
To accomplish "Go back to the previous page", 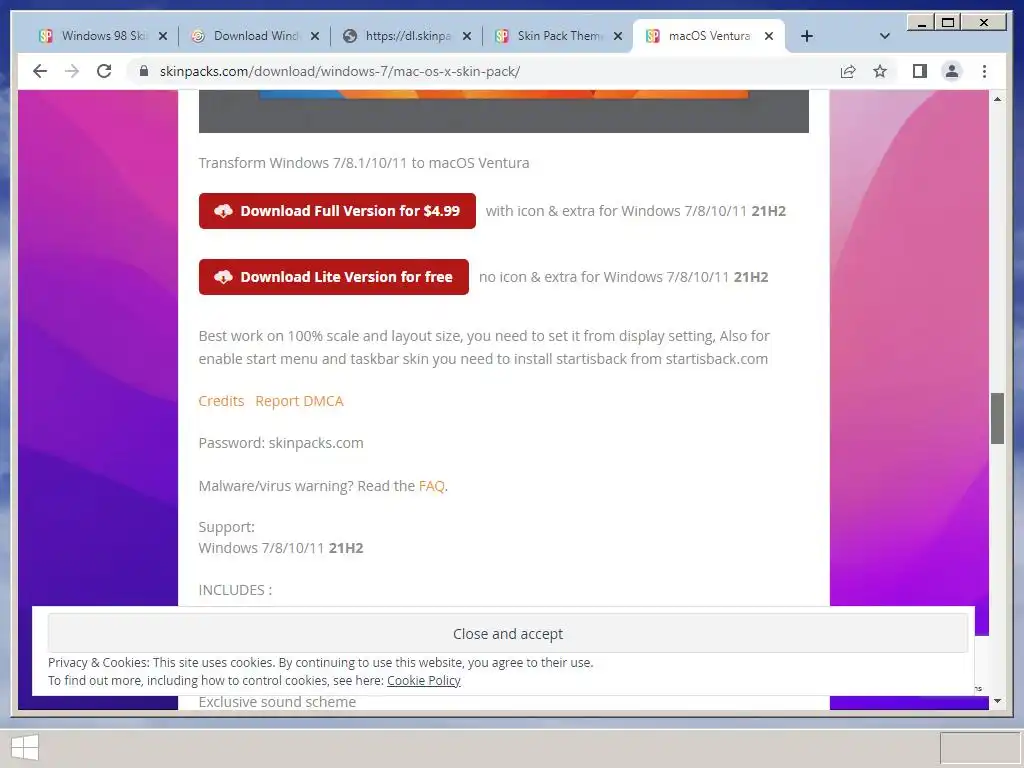I will [x=40, y=71].
